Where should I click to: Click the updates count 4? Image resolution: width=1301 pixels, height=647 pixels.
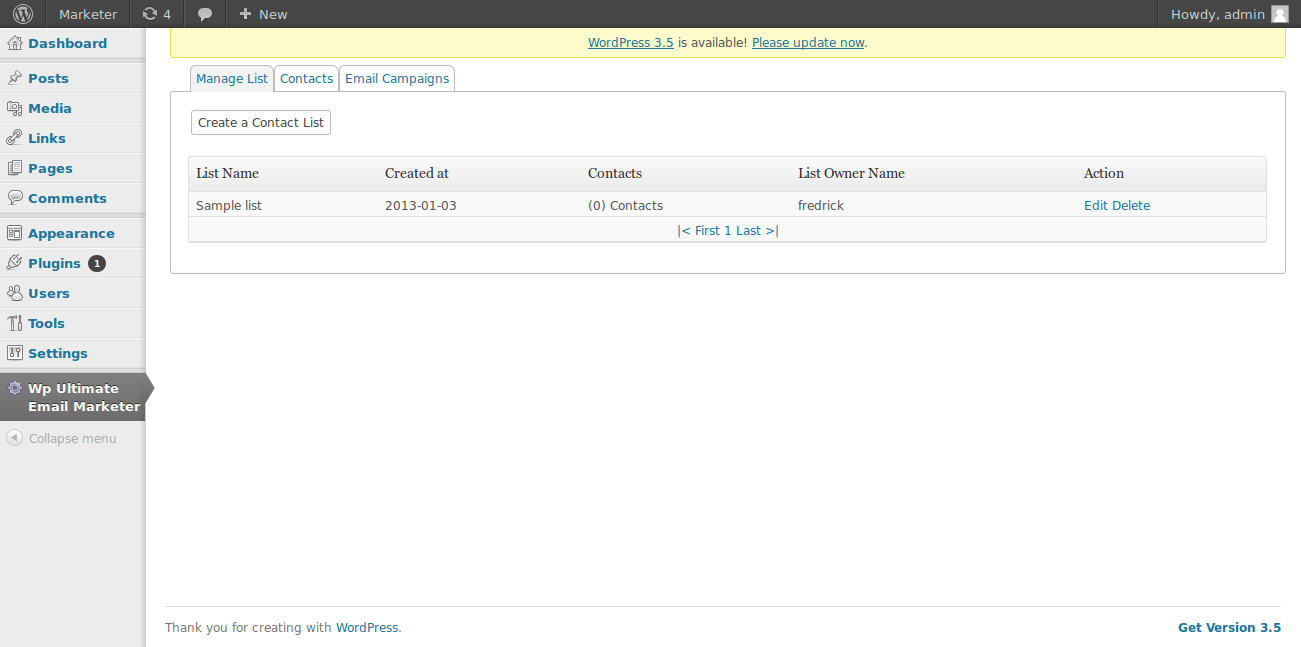point(167,14)
